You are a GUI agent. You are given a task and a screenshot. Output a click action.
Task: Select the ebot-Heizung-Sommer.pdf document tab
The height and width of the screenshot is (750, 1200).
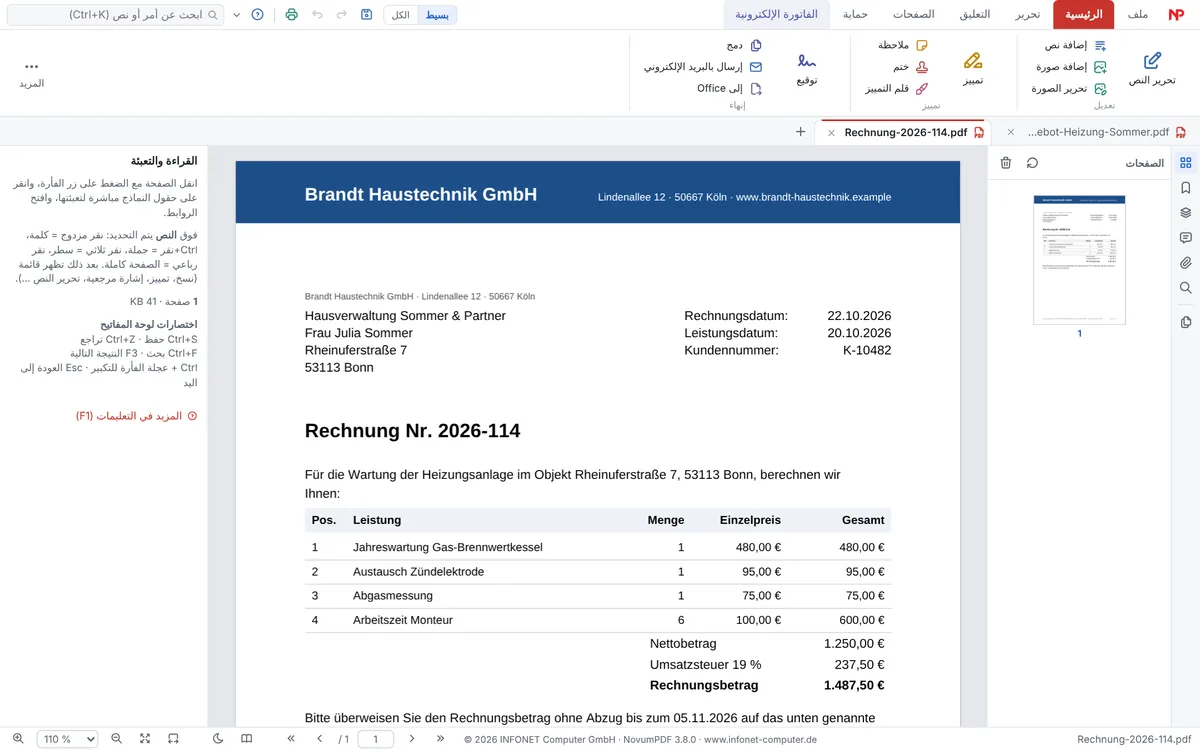1098,132
